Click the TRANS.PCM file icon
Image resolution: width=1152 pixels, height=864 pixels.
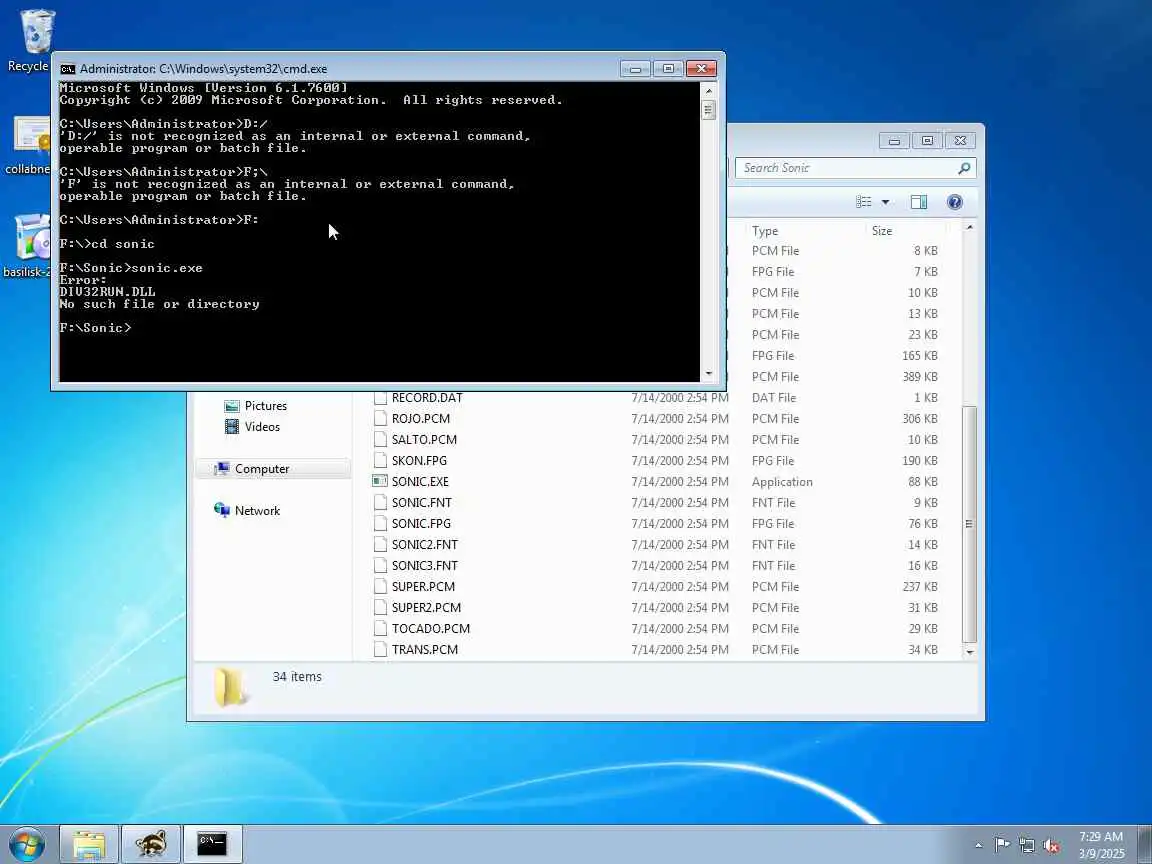(x=380, y=649)
